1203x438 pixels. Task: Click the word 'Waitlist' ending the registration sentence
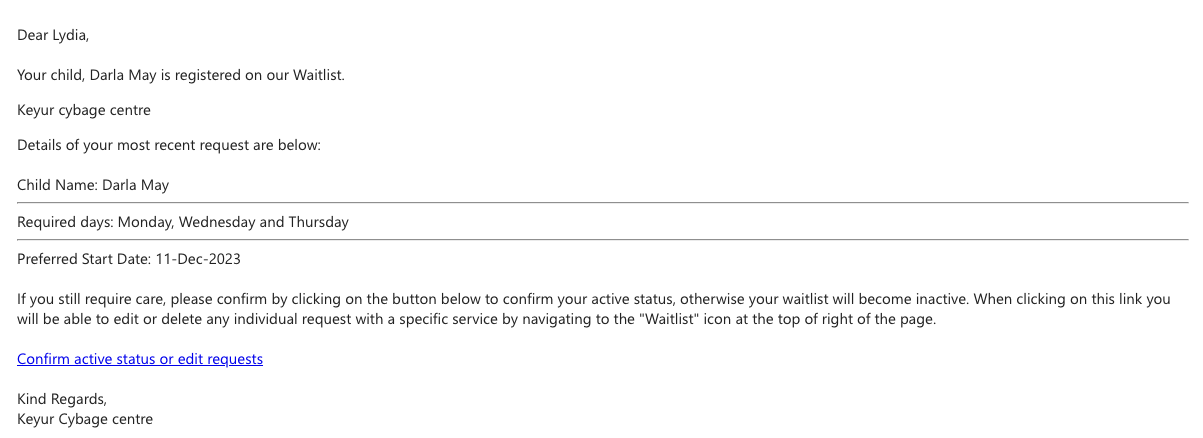click(318, 74)
